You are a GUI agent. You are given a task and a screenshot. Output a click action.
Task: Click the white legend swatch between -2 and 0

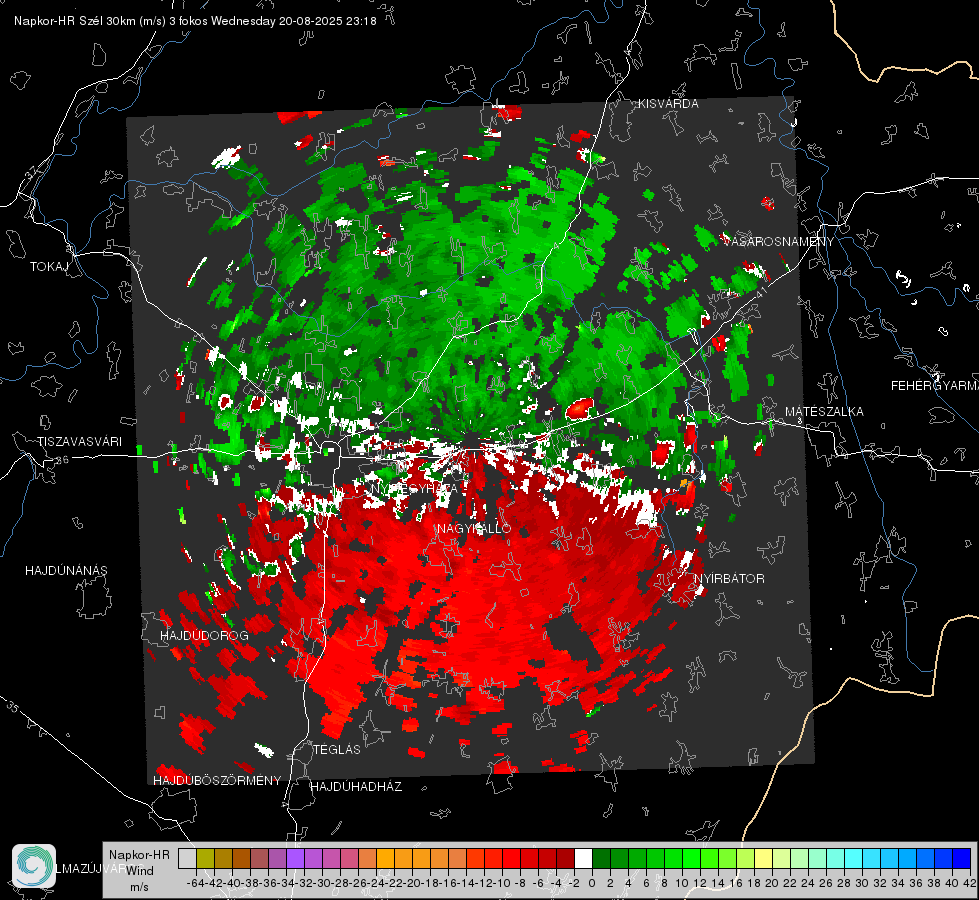583,858
